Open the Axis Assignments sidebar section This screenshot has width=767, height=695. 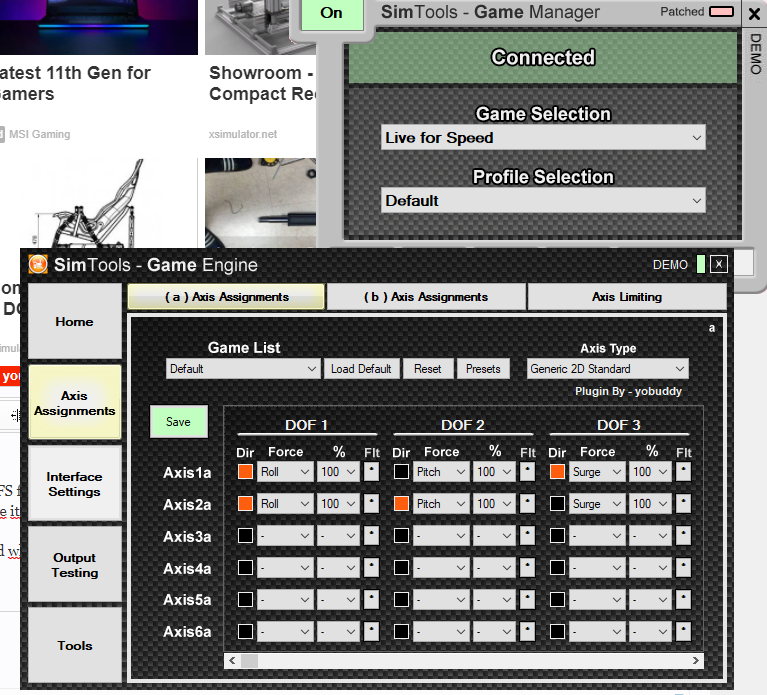(x=74, y=402)
